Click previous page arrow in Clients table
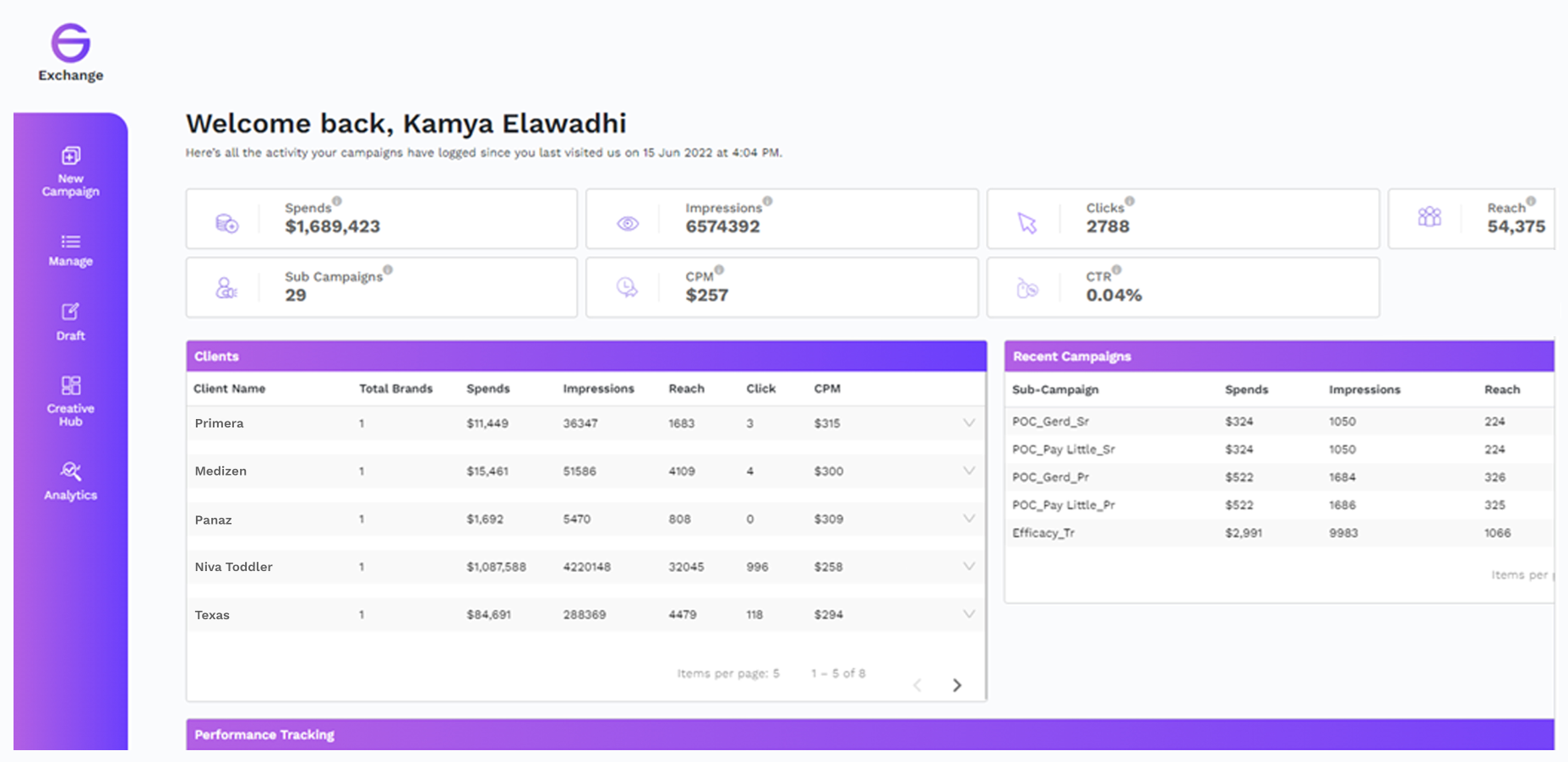Screen dimensions: 1568x762 (x=917, y=685)
